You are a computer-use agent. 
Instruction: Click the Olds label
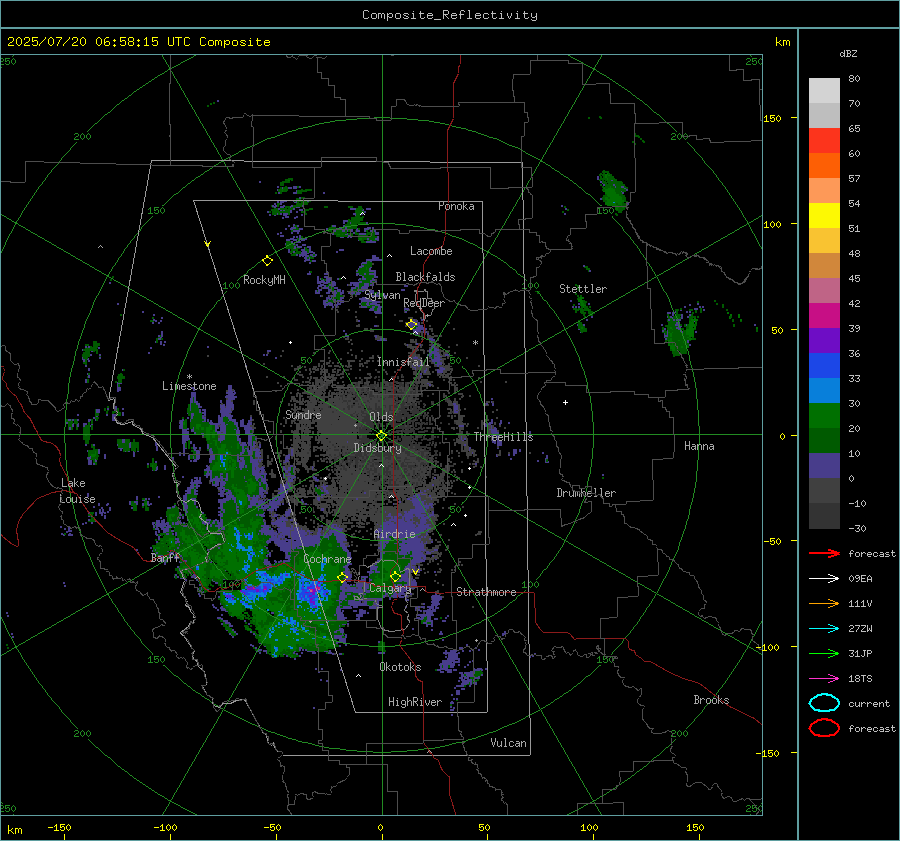381,417
